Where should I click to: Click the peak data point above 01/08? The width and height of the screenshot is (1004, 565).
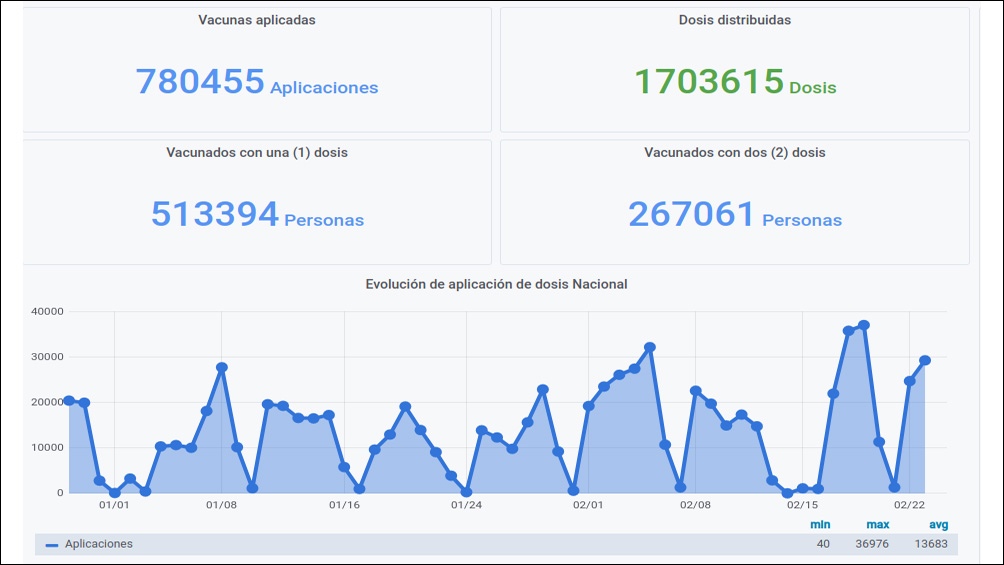(x=222, y=367)
